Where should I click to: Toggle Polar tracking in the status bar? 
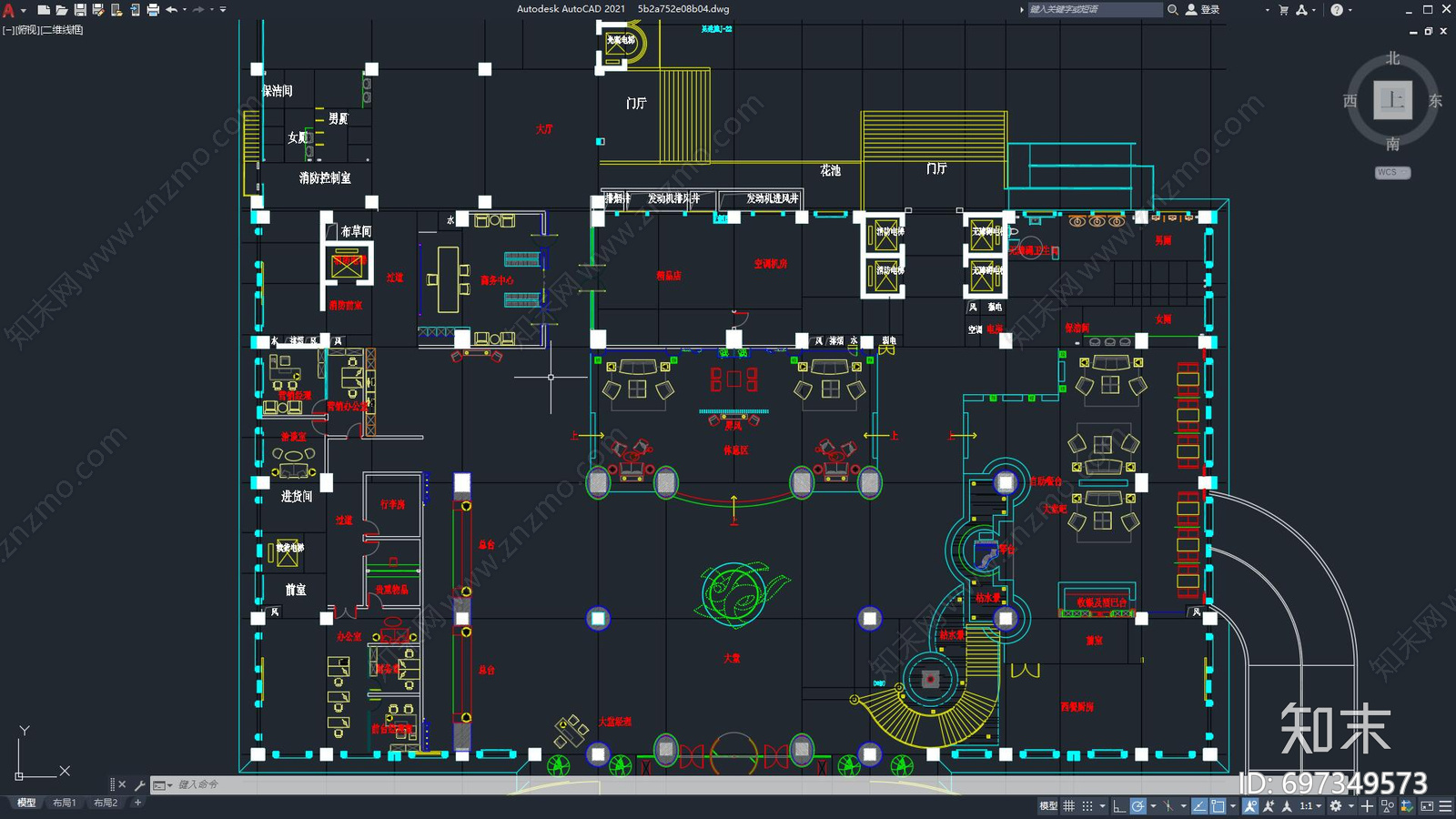point(1138,806)
